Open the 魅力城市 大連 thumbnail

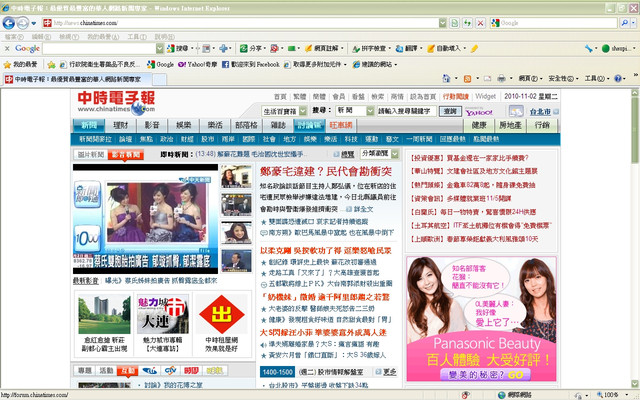click(x=162, y=313)
